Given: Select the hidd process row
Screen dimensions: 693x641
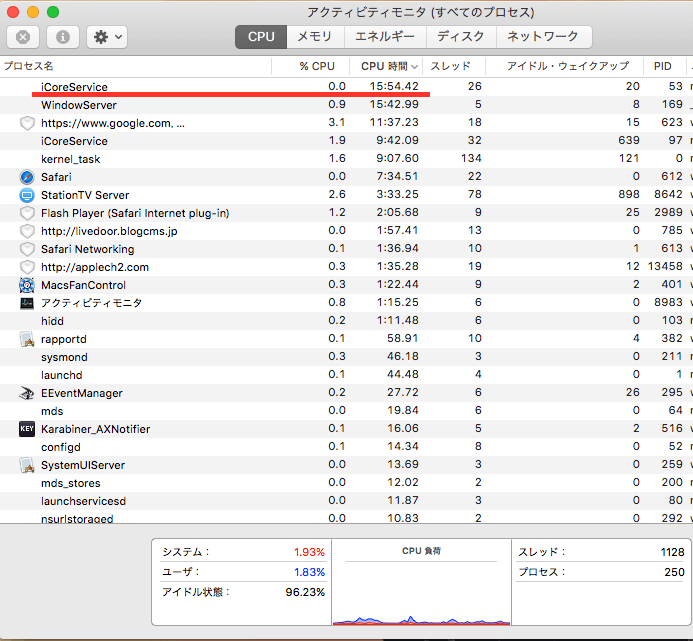Looking at the screenshot, I should (346, 321).
